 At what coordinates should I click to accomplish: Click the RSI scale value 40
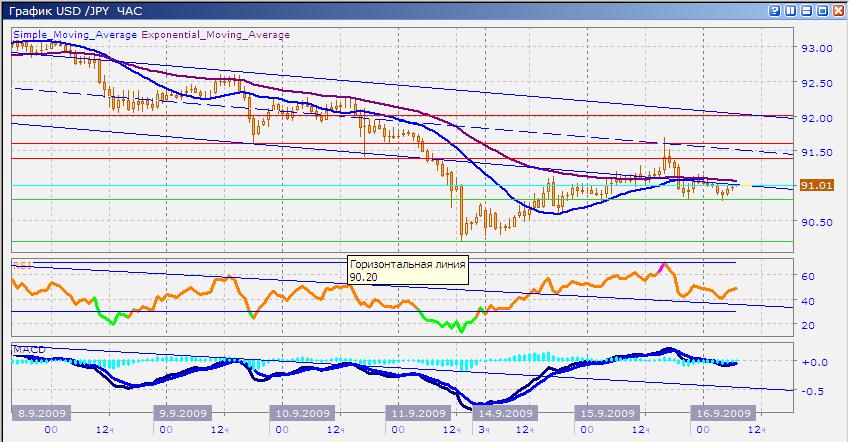pyautogui.click(x=808, y=301)
